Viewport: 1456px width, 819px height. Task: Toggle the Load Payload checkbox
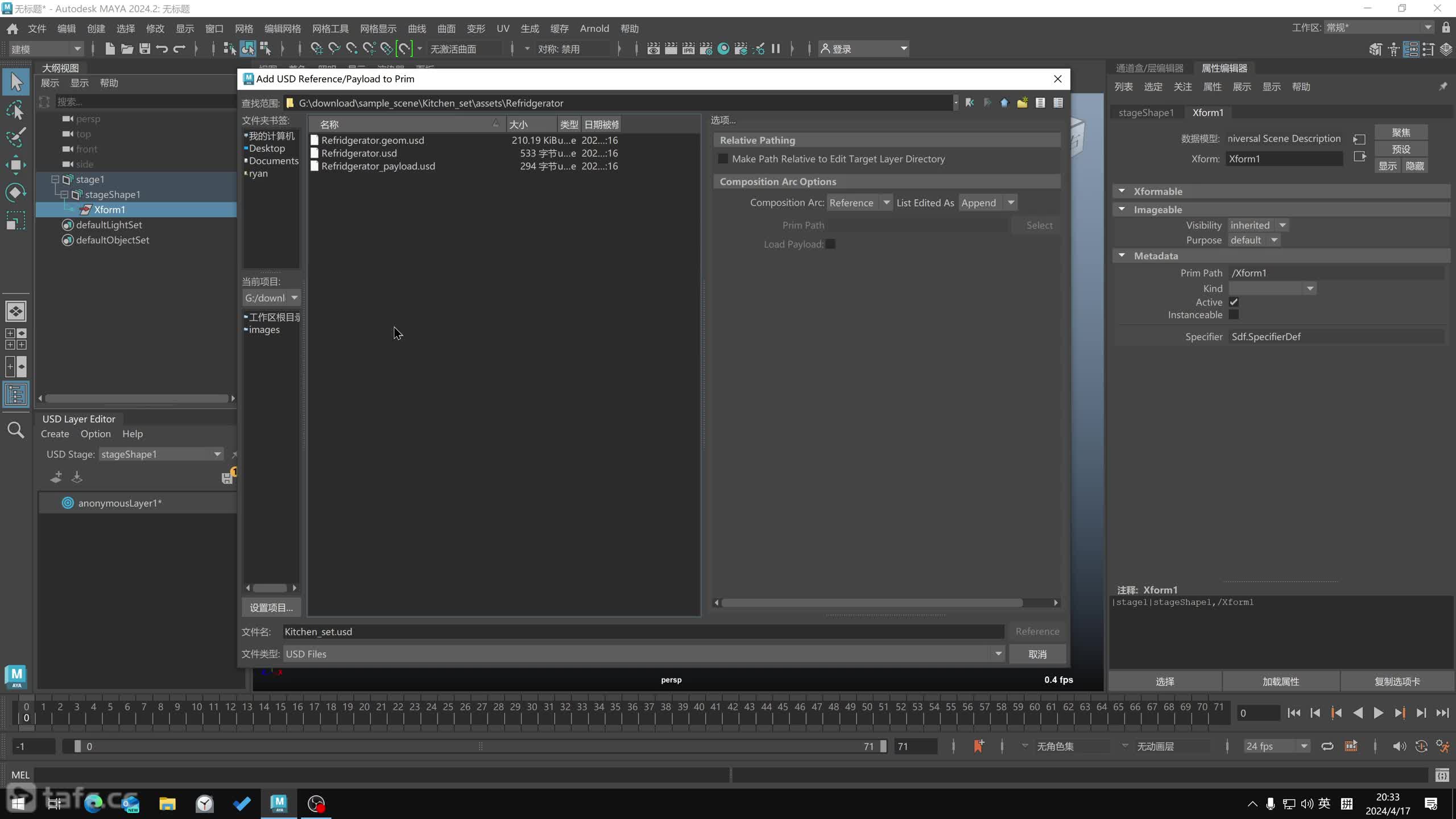point(830,244)
